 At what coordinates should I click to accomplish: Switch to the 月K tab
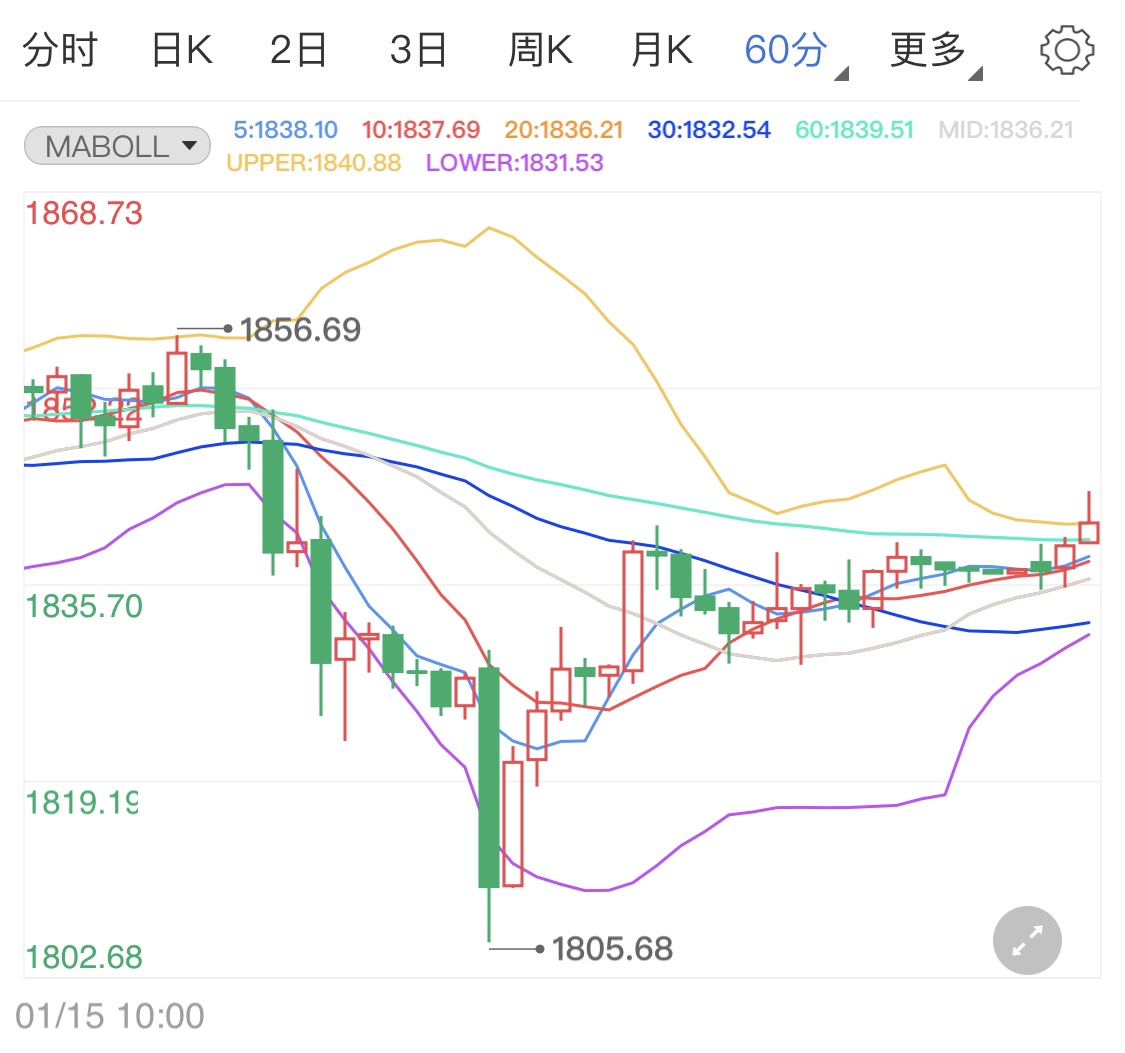[x=662, y=50]
